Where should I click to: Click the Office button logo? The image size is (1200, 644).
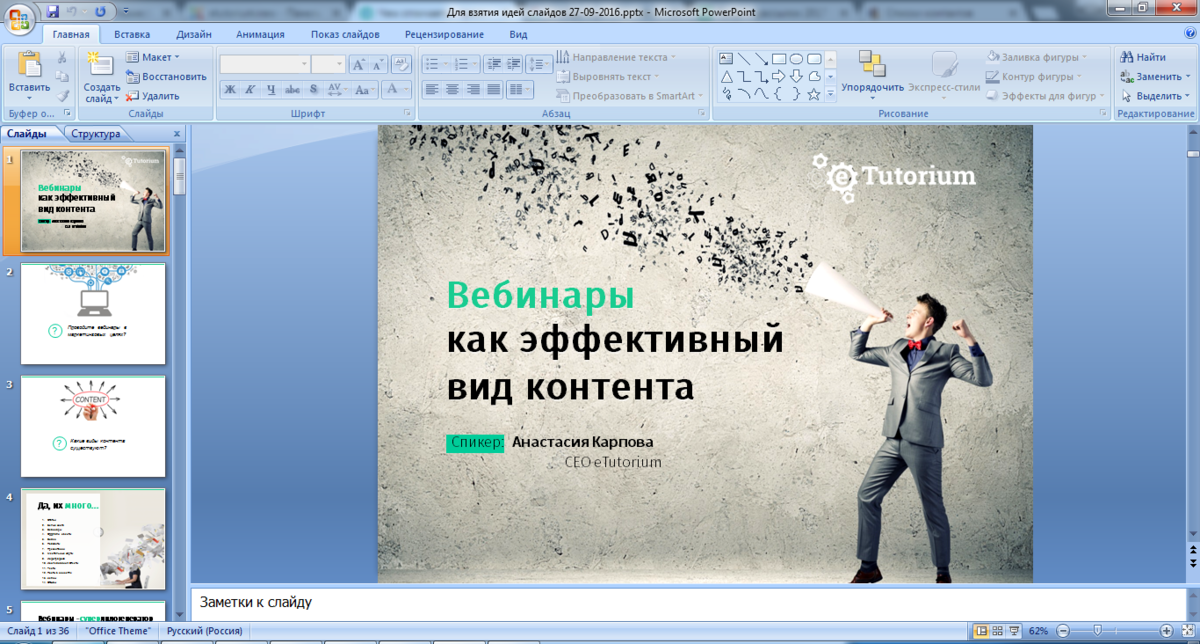pyautogui.click(x=19, y=19)
